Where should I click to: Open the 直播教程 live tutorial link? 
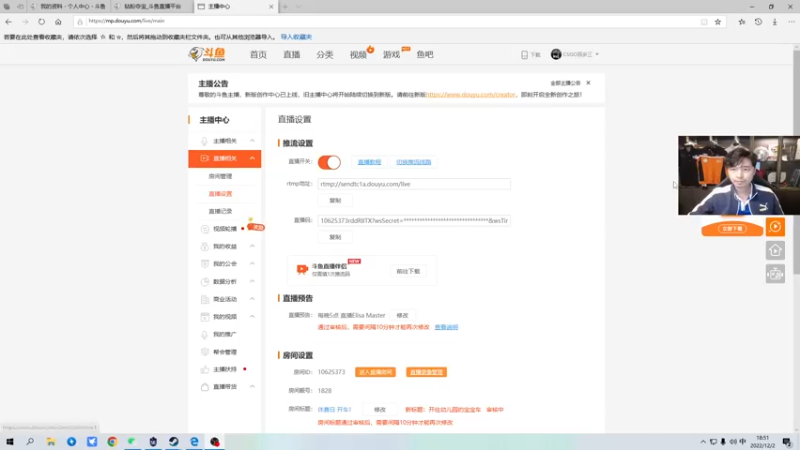369,162
